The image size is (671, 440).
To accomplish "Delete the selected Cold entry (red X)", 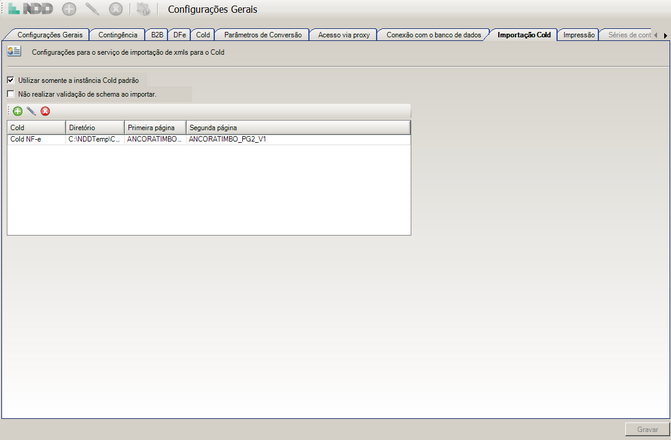I will point(45,111).
